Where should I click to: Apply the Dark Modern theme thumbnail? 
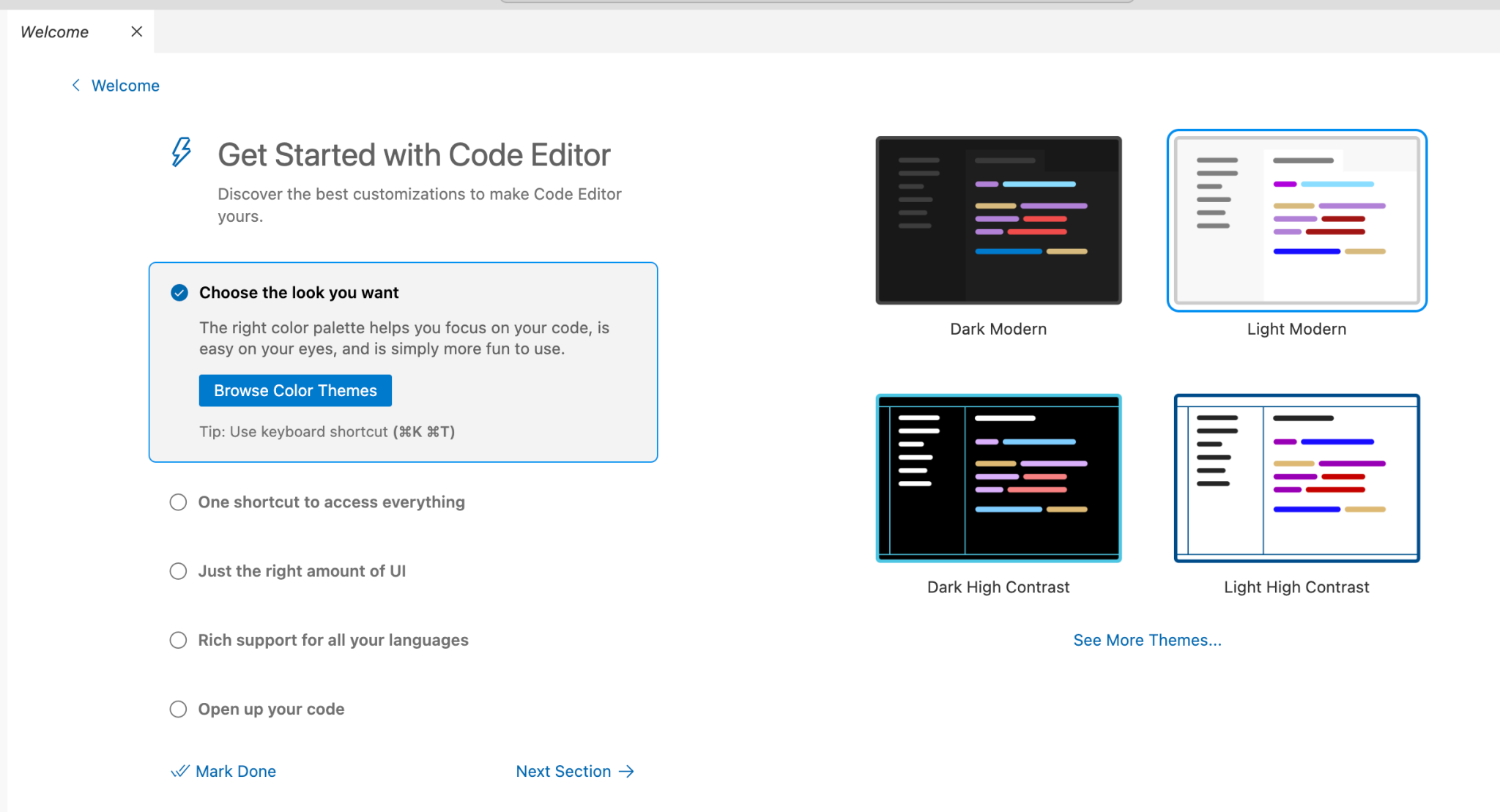tap(998, 220)
